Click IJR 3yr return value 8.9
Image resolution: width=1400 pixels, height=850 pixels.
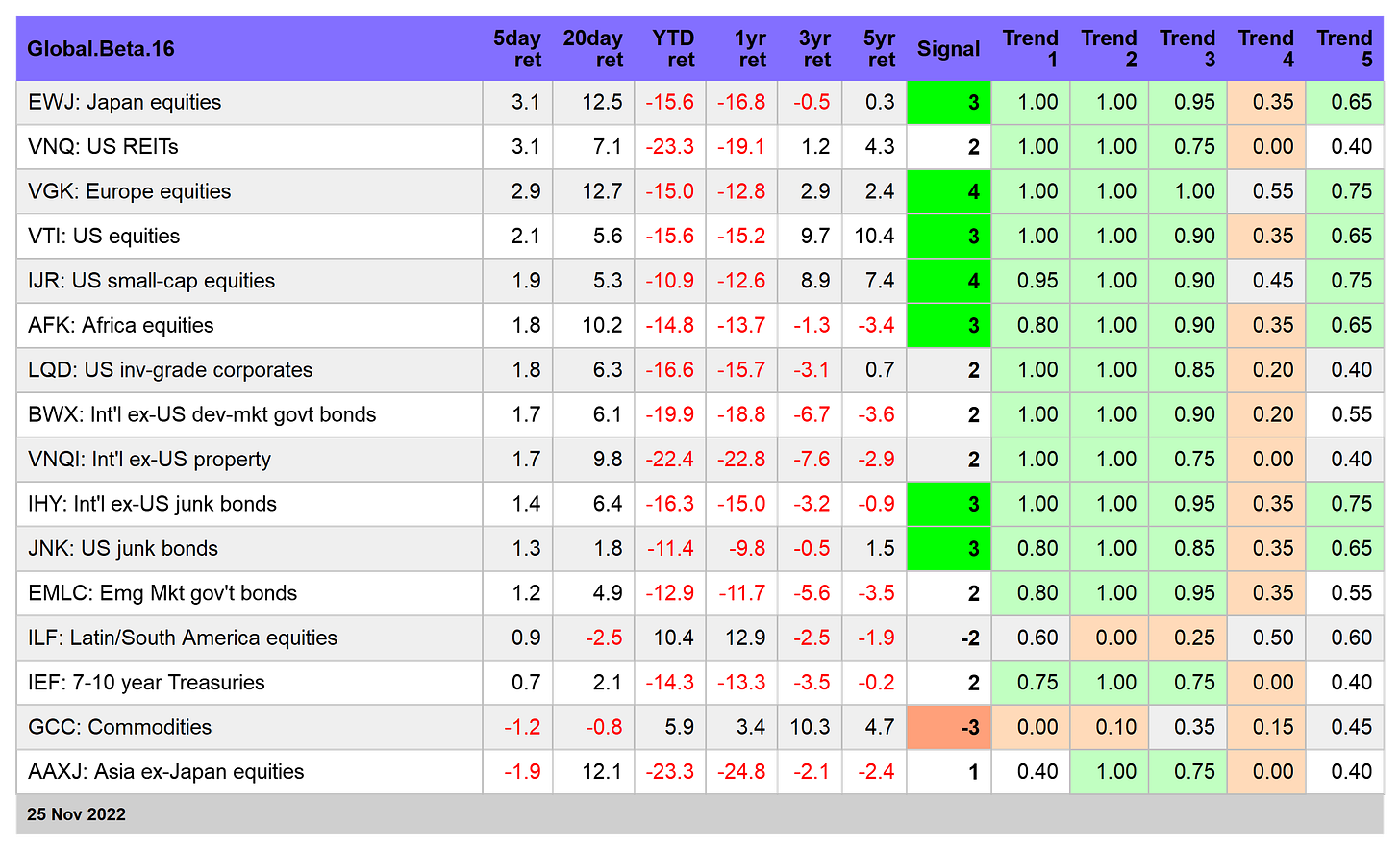(x=815, y=281)
